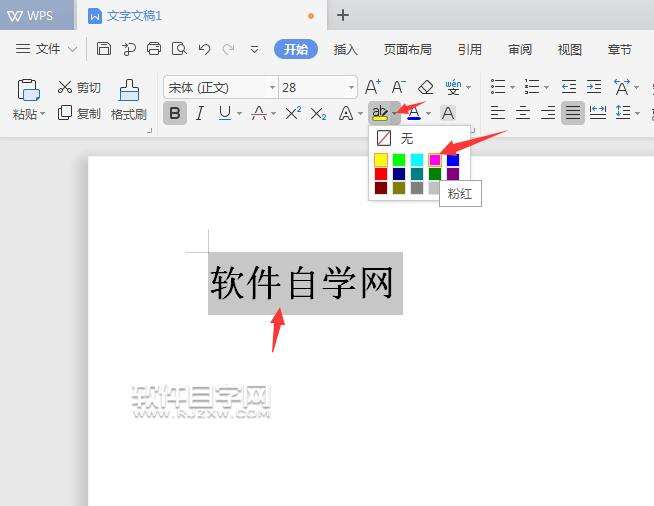Click the Redo arrow
The height and width of the screenshot is (506, 654).
coord(228,49)
